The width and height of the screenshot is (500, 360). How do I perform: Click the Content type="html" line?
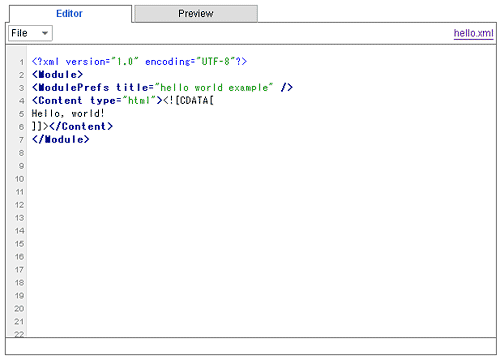(x=123, y=101)
